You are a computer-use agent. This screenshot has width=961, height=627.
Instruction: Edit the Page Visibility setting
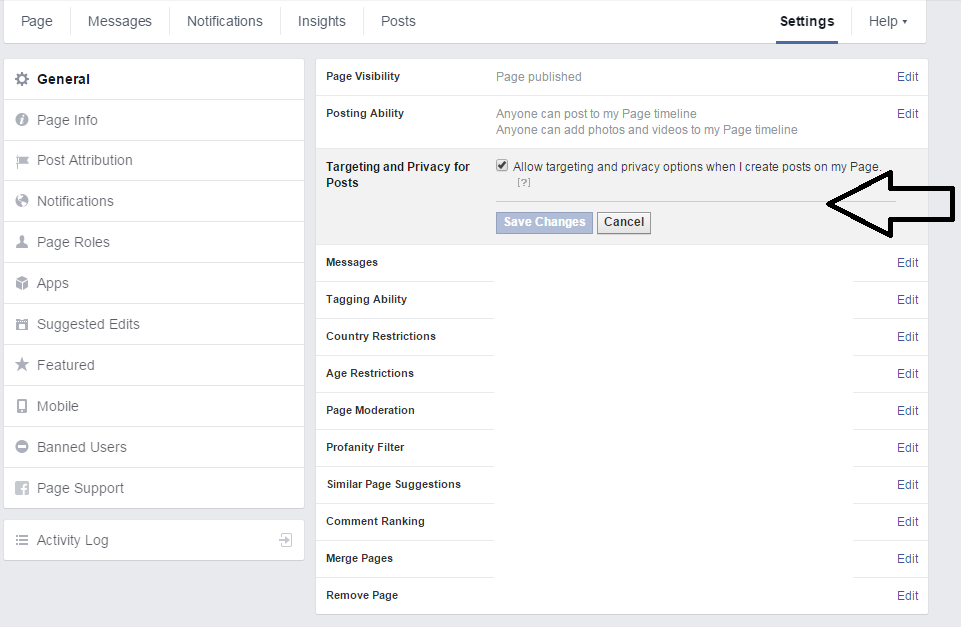908,77
